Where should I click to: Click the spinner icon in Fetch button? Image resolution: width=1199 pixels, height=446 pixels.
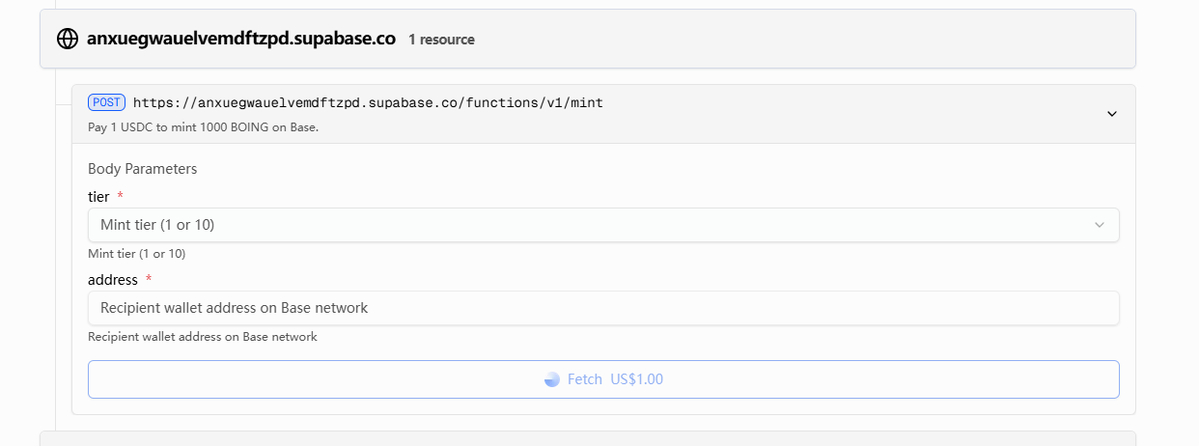coord(551,380)
